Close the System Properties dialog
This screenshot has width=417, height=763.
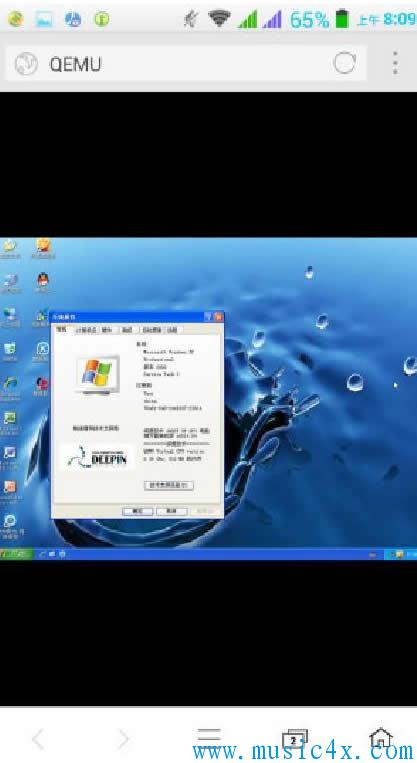tap(218, 317)
